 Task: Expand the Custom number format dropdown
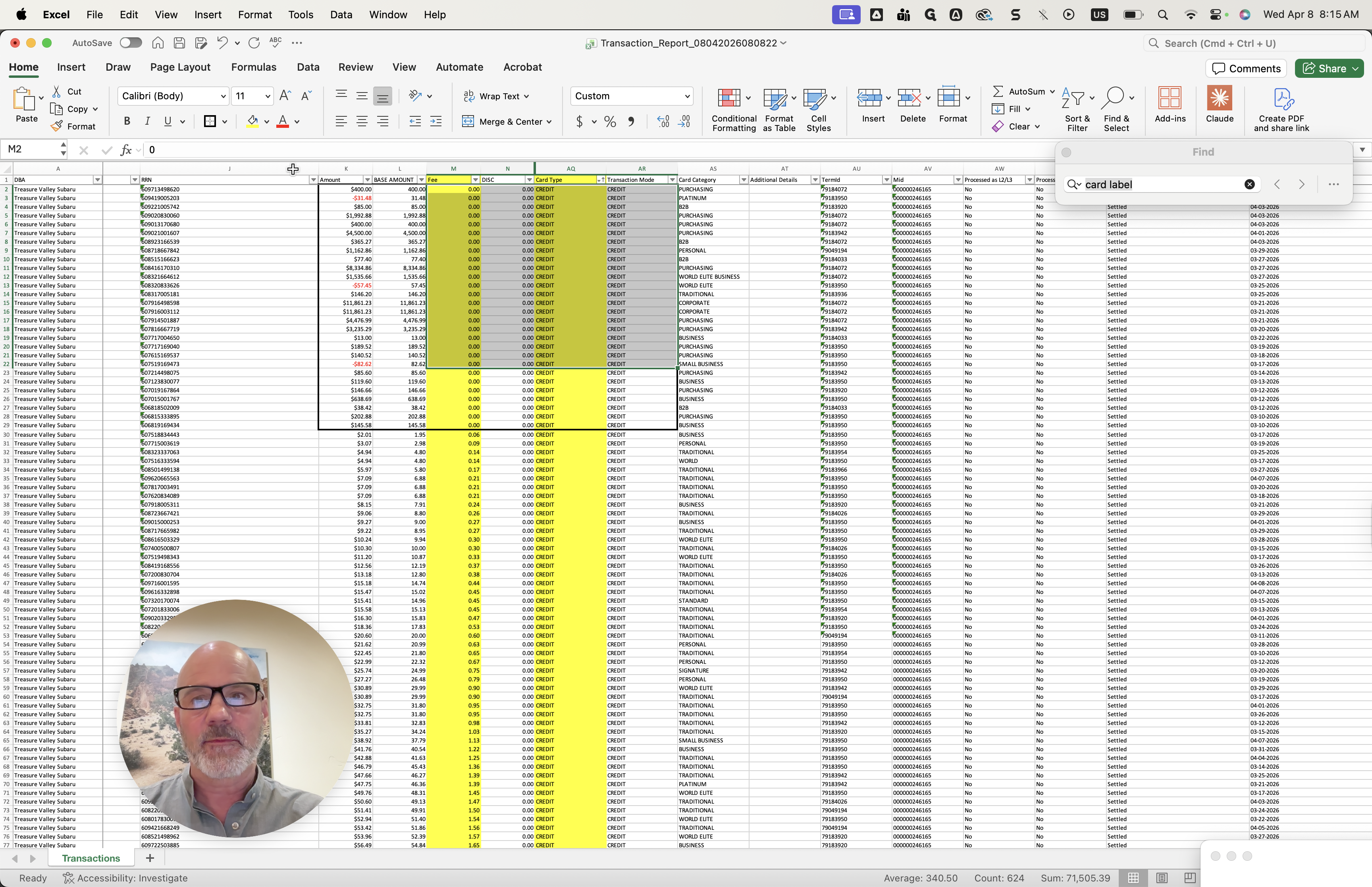(687, 96)
